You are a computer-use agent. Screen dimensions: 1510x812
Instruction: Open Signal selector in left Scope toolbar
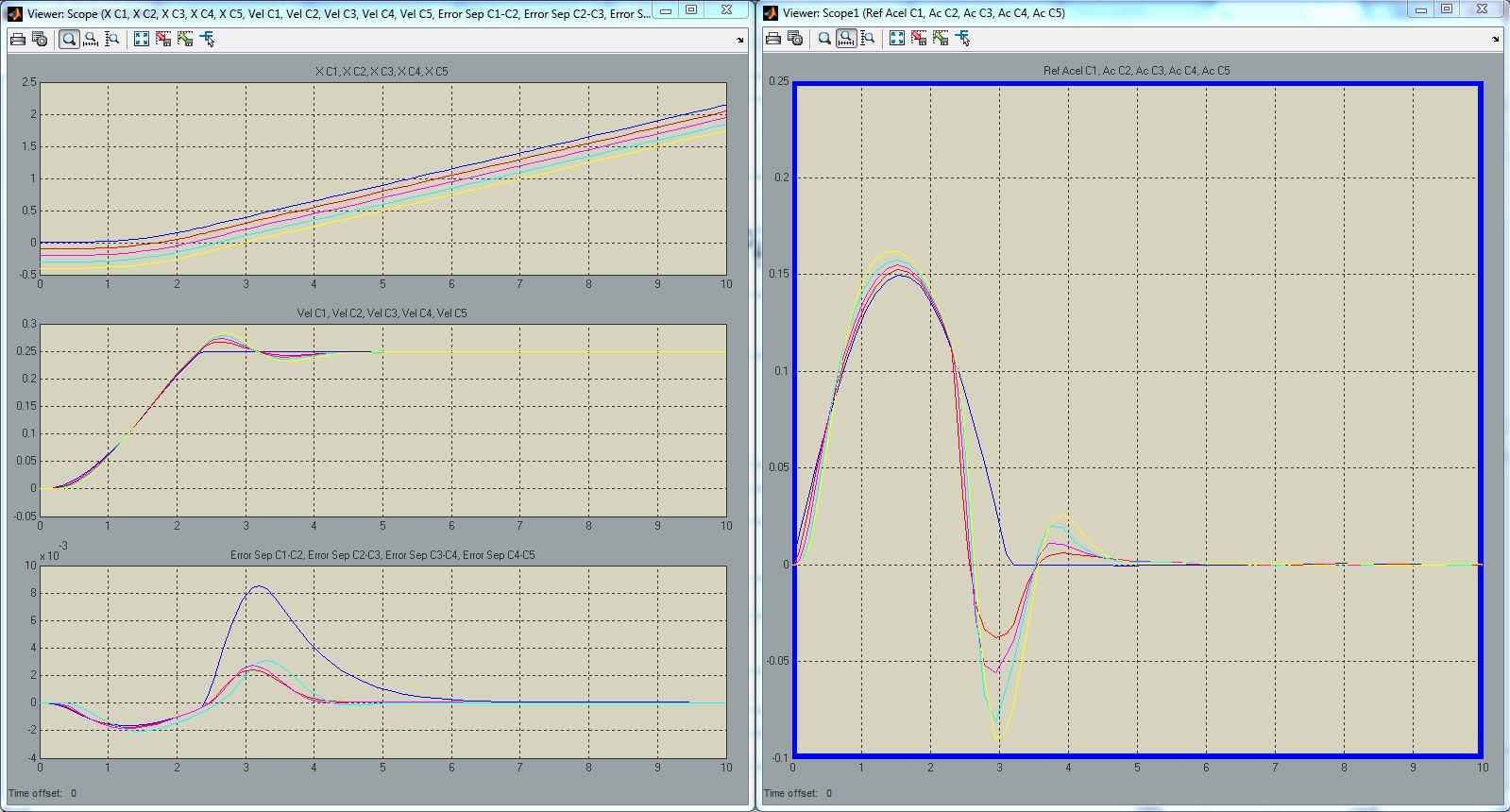[208, 39]
